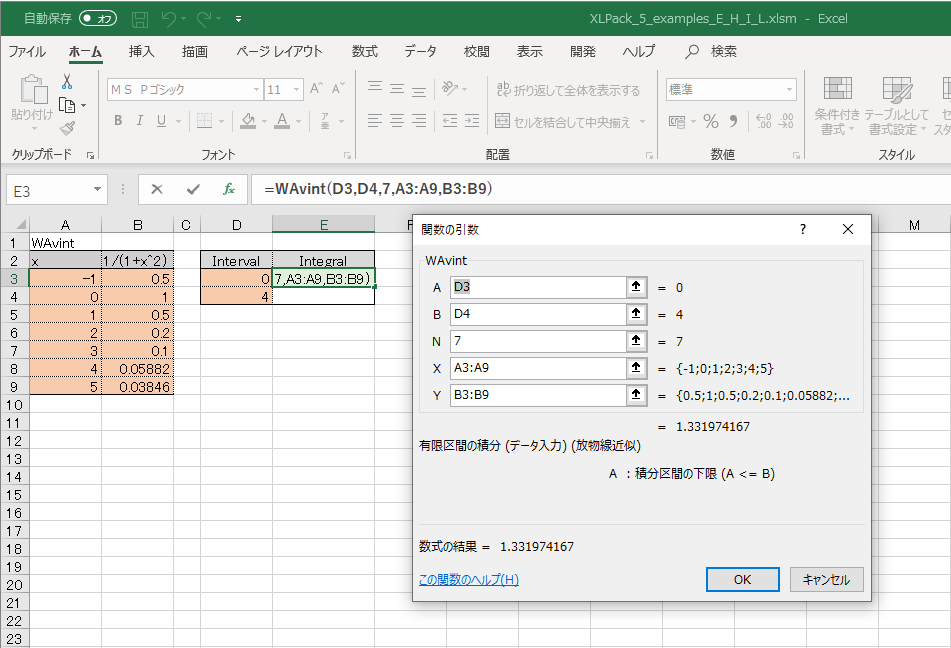Click the dialog Help question mark
The width and height of the screenshot is (951, 648).
click(x=802, y=229)
